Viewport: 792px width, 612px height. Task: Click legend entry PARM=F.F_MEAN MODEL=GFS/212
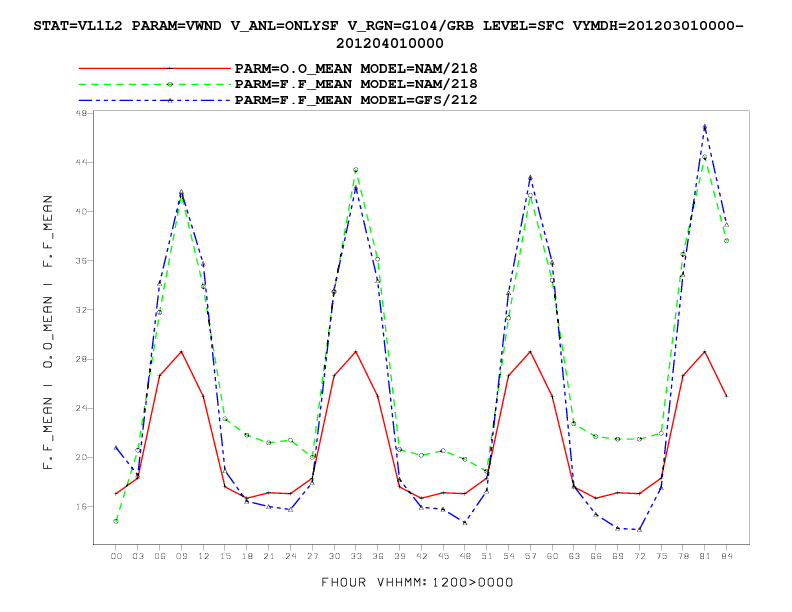[356, 100]
